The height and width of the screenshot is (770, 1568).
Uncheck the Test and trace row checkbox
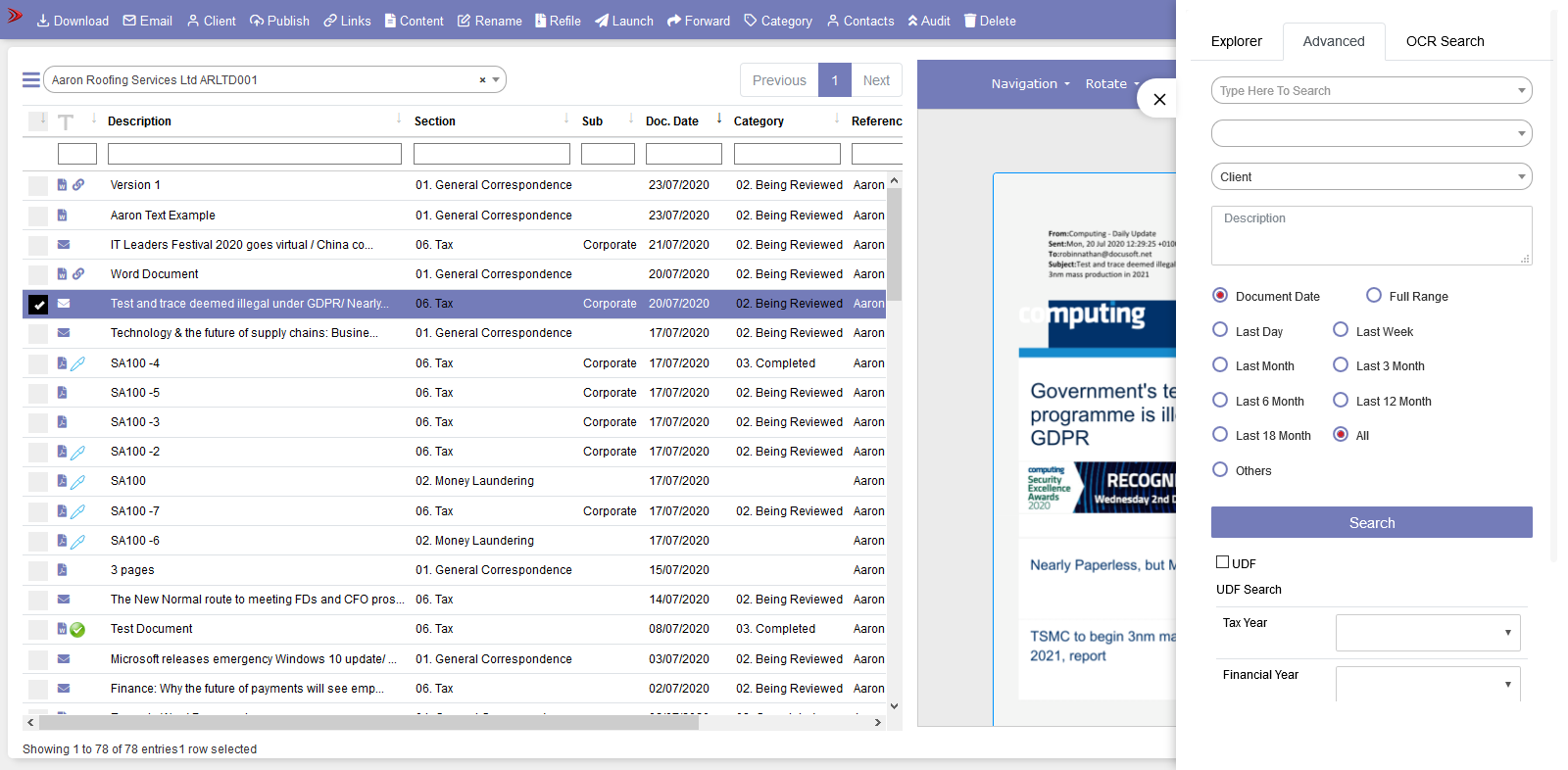click(x=38, y=305)
